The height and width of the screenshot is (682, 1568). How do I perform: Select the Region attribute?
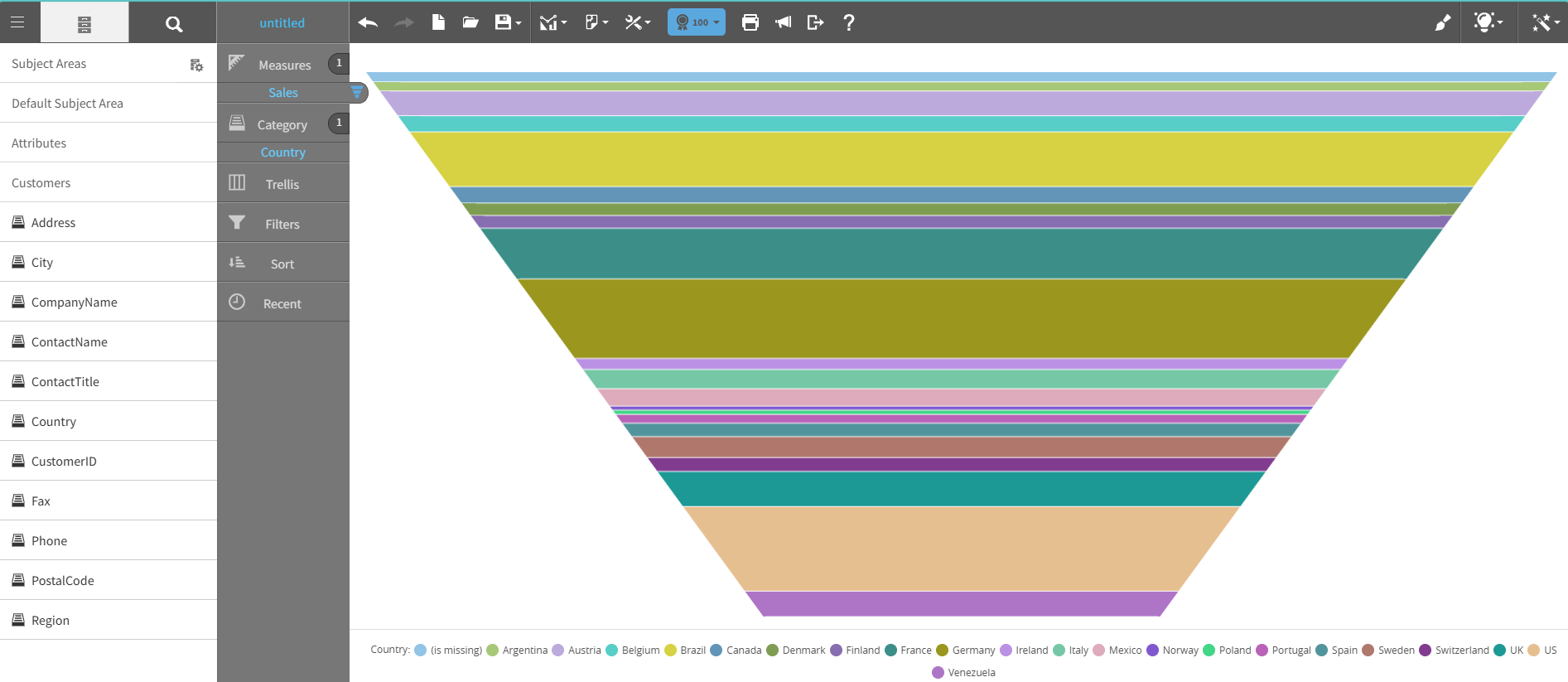point(109,621)
